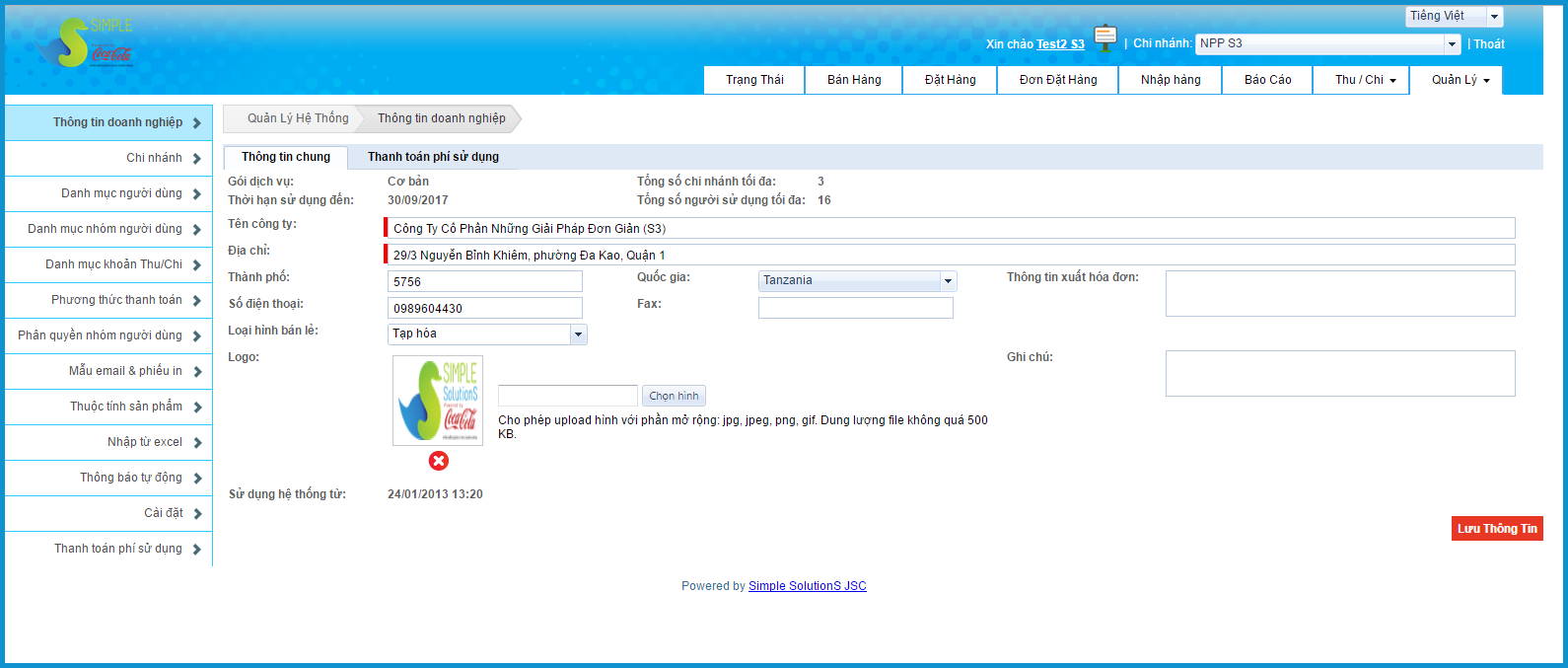1568x668 pixels.
Task: Select Danh mục người dùng in sidebar
Action: (121, 193)
